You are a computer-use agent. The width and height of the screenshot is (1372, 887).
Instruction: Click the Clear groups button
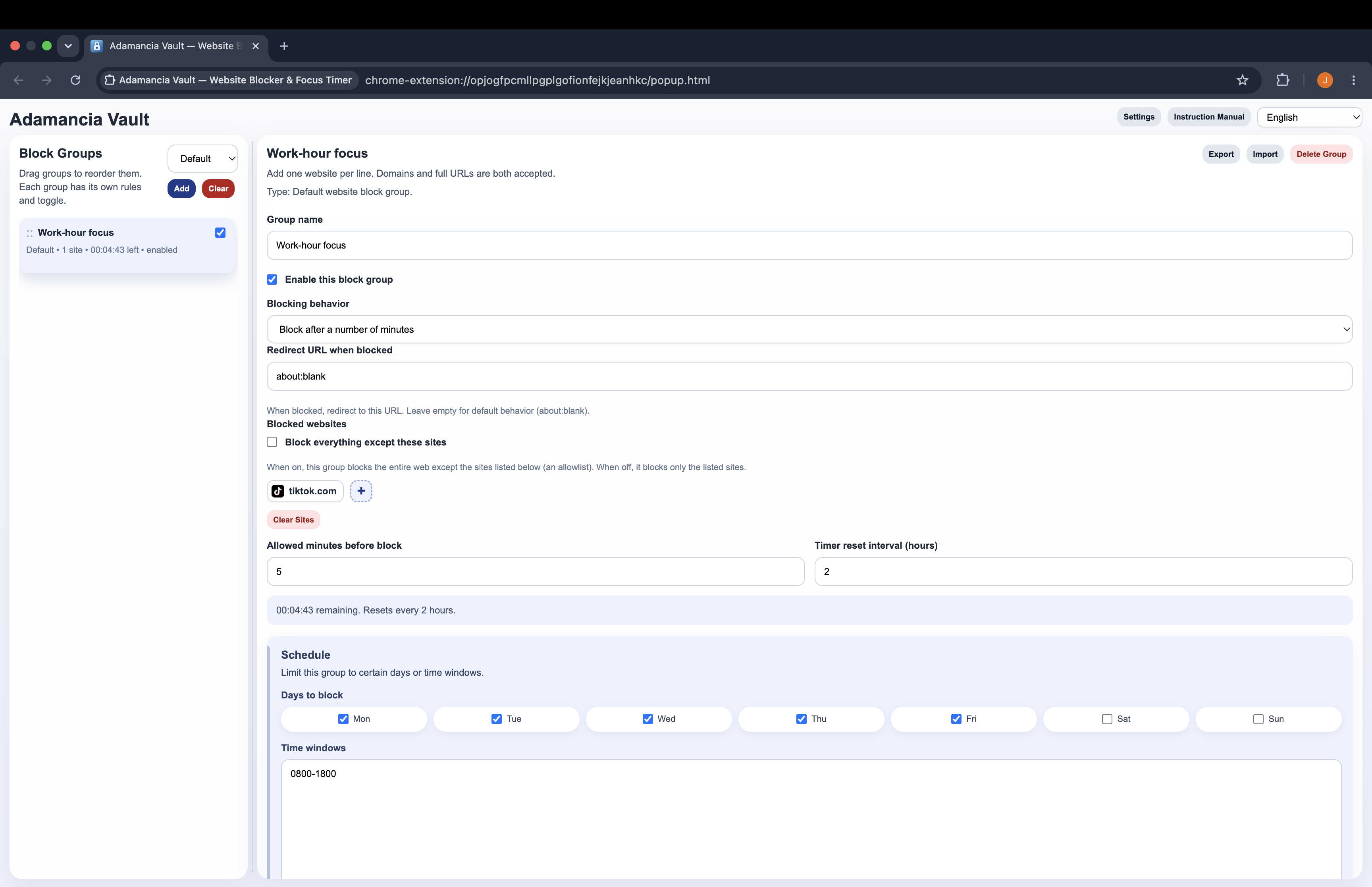tap(218, 188)
